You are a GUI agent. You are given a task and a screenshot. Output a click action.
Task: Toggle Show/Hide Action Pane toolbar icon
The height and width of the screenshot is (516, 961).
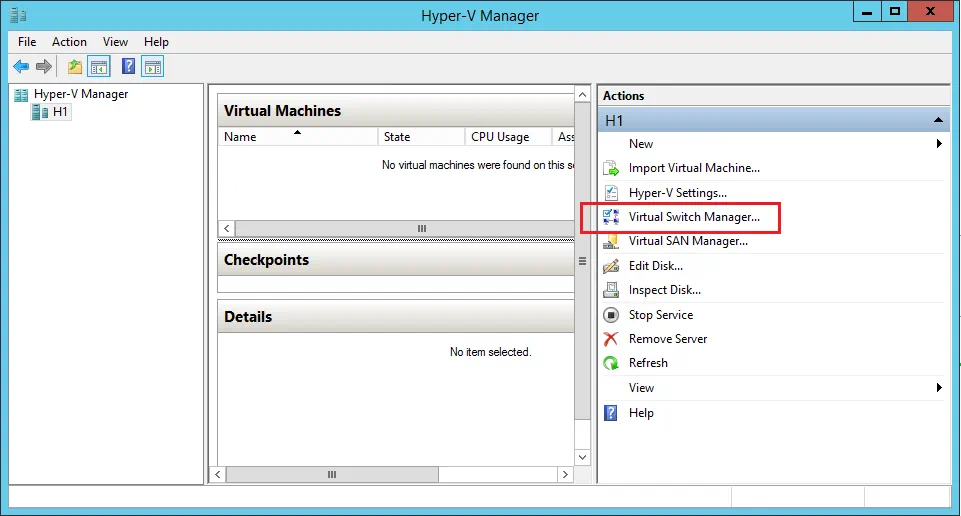tap(152, 67)
